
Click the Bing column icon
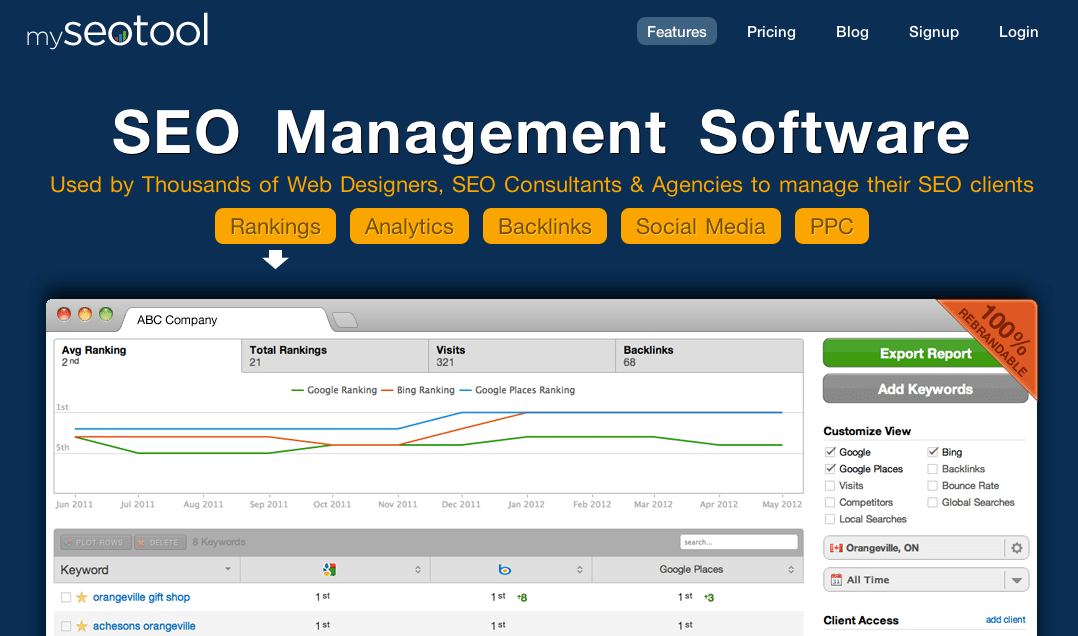click(505, 569)
